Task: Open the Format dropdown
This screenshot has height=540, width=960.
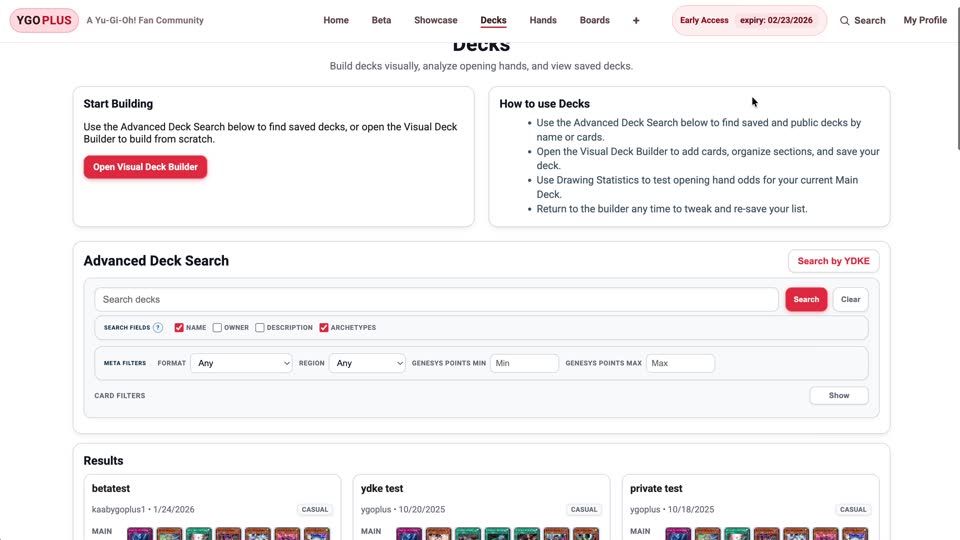Action: pos(241,363)
